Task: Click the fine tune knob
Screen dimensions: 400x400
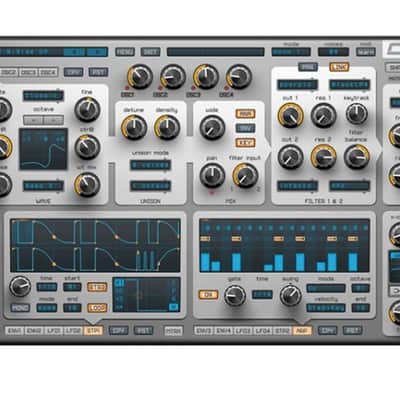Action: (x=87, y=110)
